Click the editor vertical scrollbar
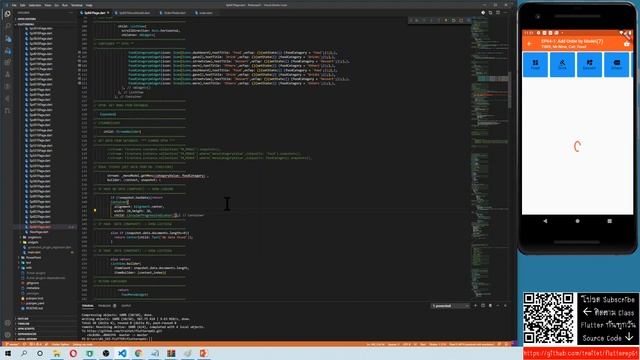The width and height of the screenshot is (640, 360). coord(510,91)
